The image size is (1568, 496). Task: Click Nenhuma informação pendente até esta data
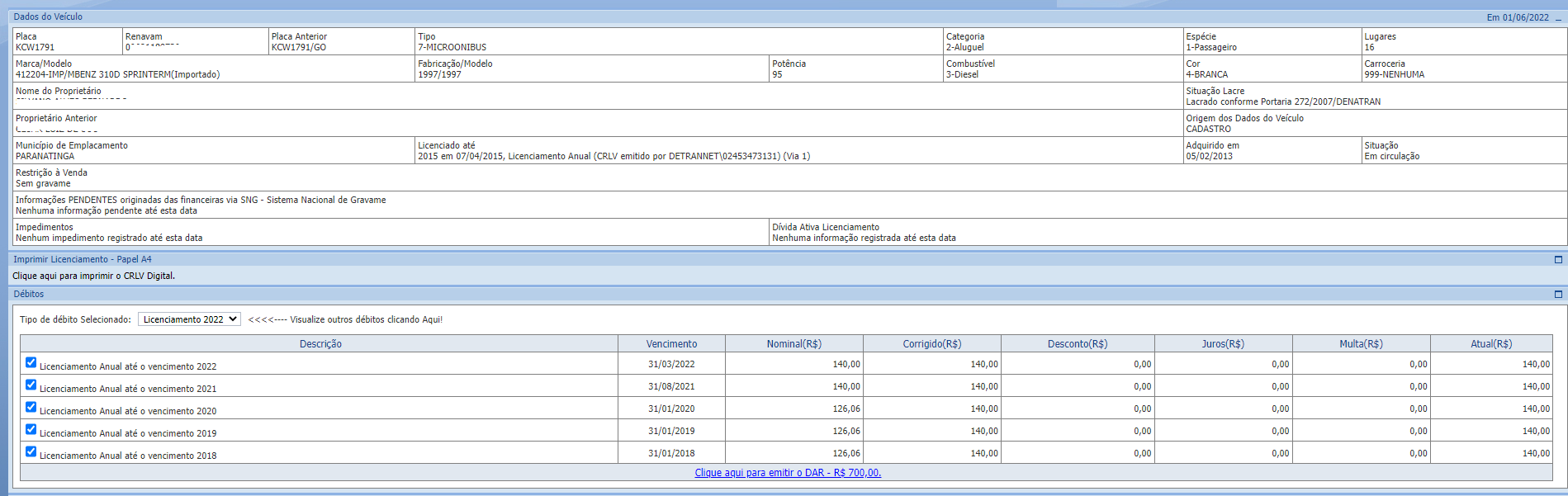(107, 210)
